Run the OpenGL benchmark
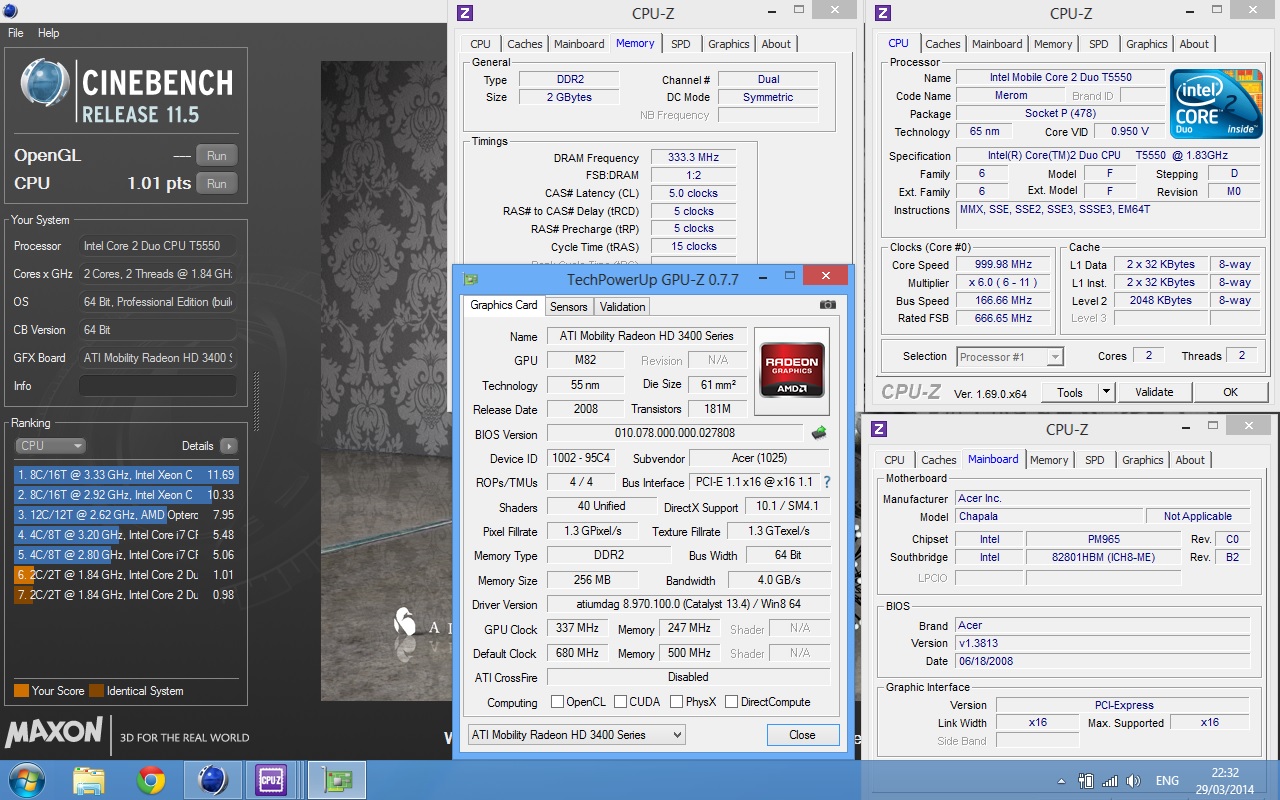1280x800 pixels. pos(217,155)
